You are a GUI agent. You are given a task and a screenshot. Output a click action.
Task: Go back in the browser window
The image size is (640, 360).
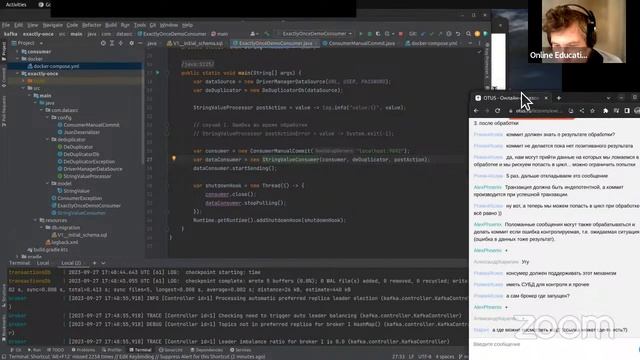coord(476,111)
